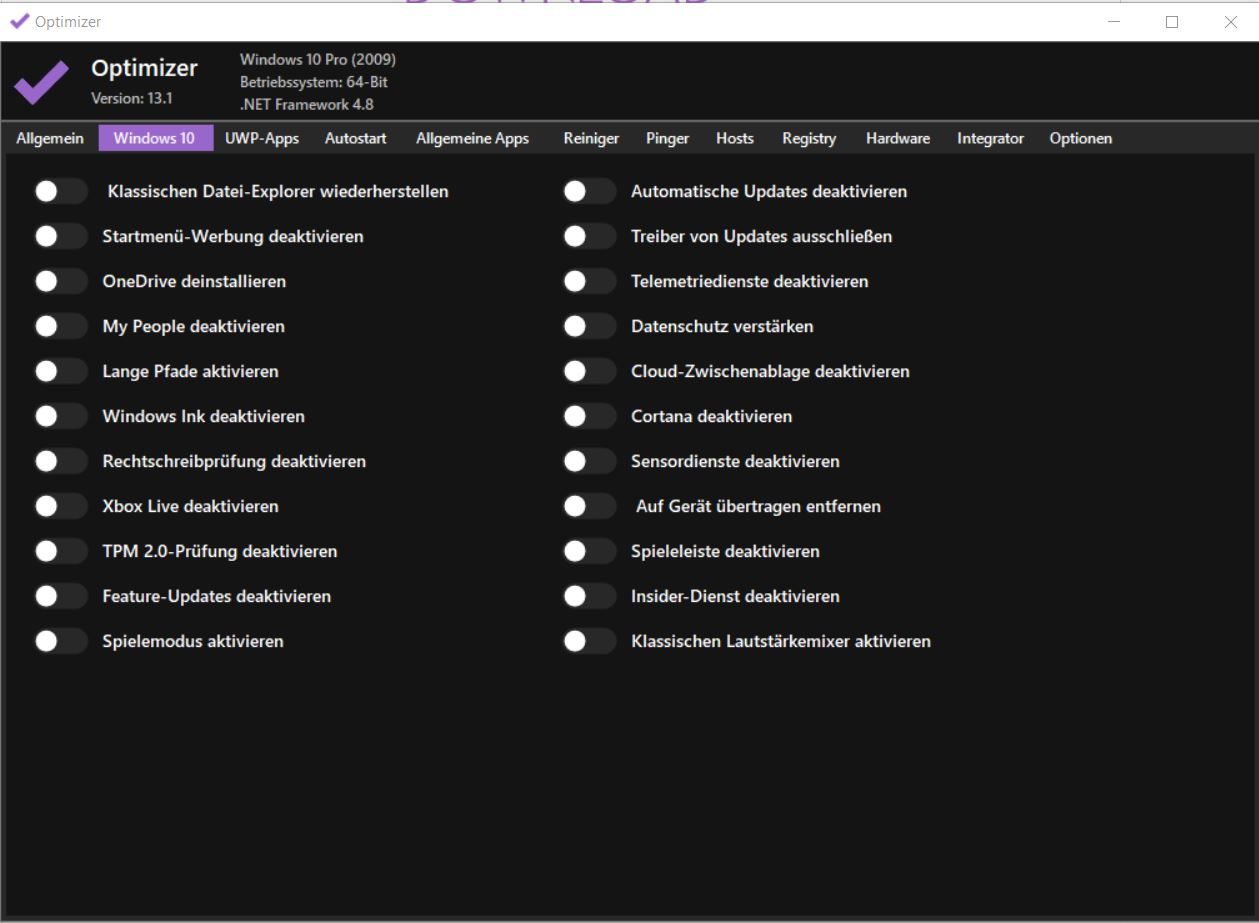Click the 'Spieleleiste deaktivieren' label
Viewport: 1259px width, 923px height.
click(x=725, y=551)
